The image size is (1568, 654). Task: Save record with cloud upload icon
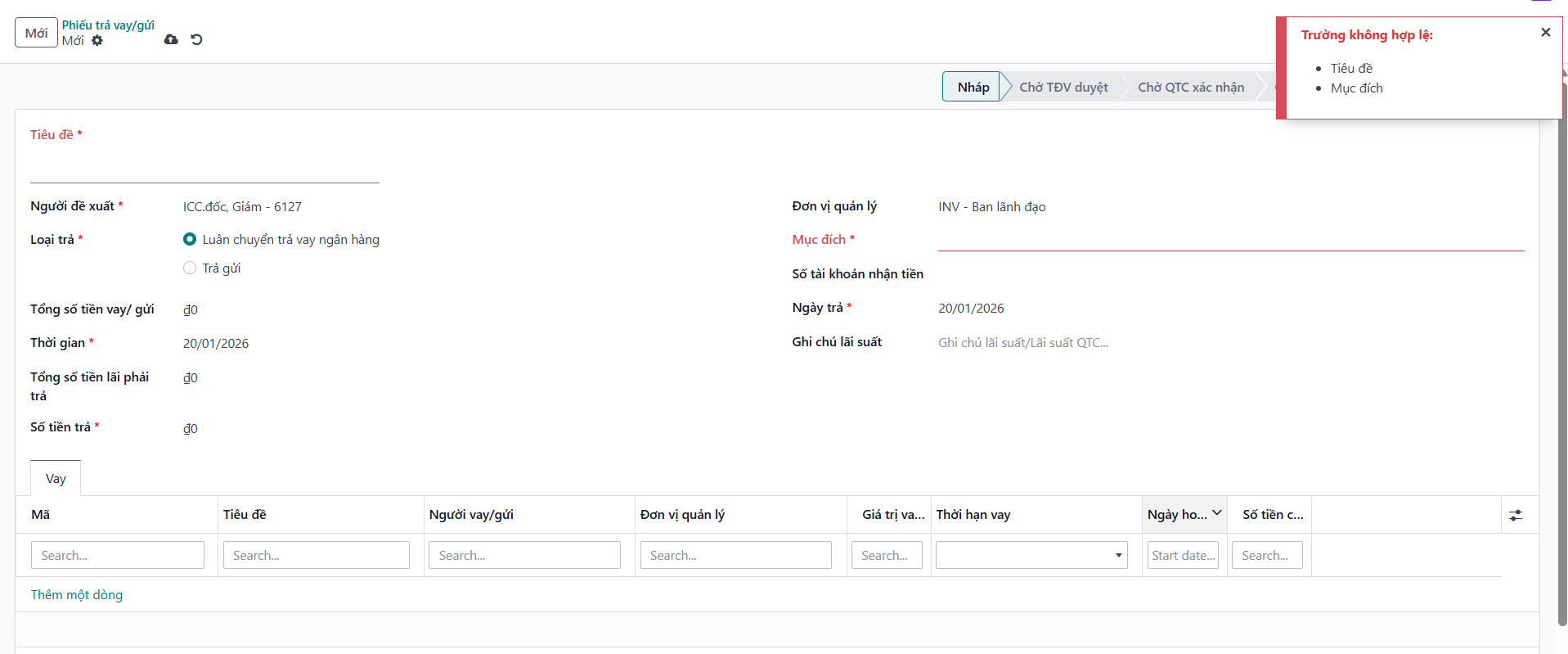coord(171,39)
